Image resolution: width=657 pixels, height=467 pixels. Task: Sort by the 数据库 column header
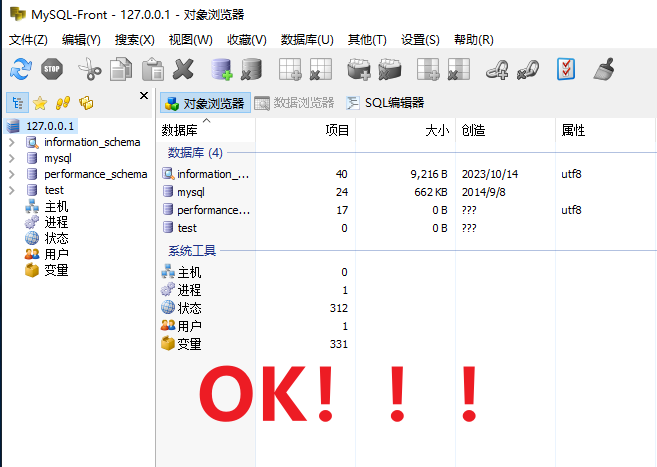tap(206, 130)
